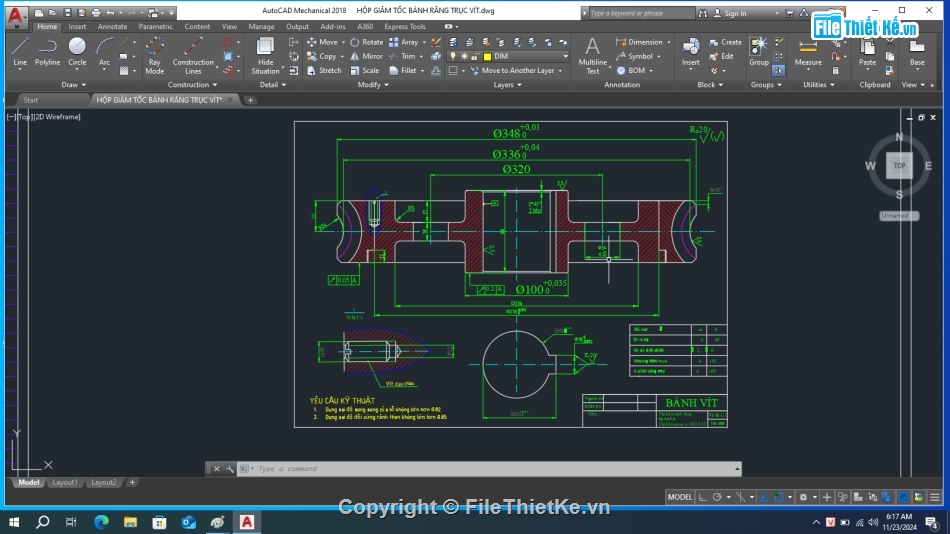Toggle layer freeze sun icon in layer box
The width and height of the screenshot is (950, 534).
(464, 56)
